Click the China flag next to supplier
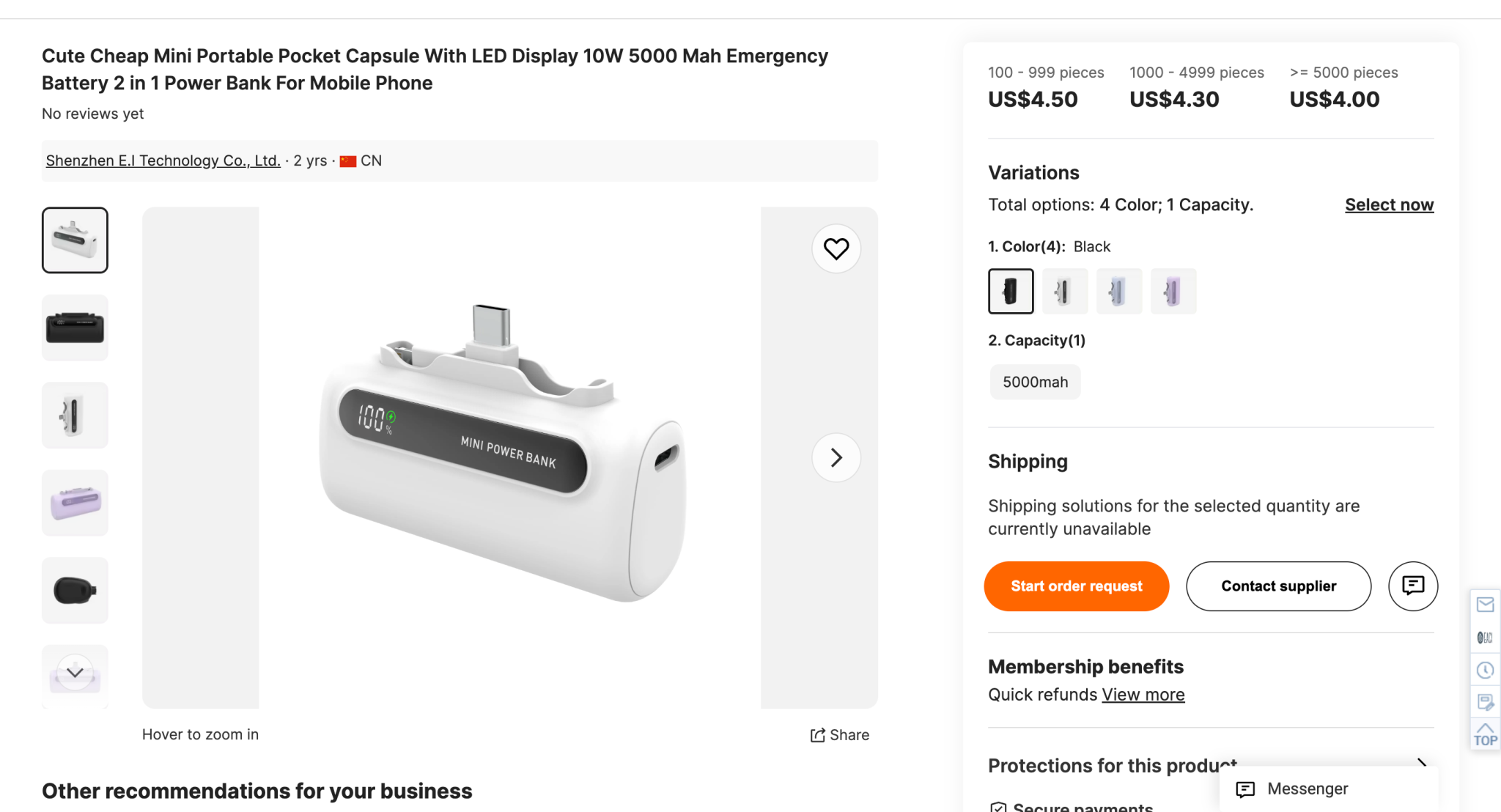The height and width of the screenshot is (812, 1501). [348, 160]
